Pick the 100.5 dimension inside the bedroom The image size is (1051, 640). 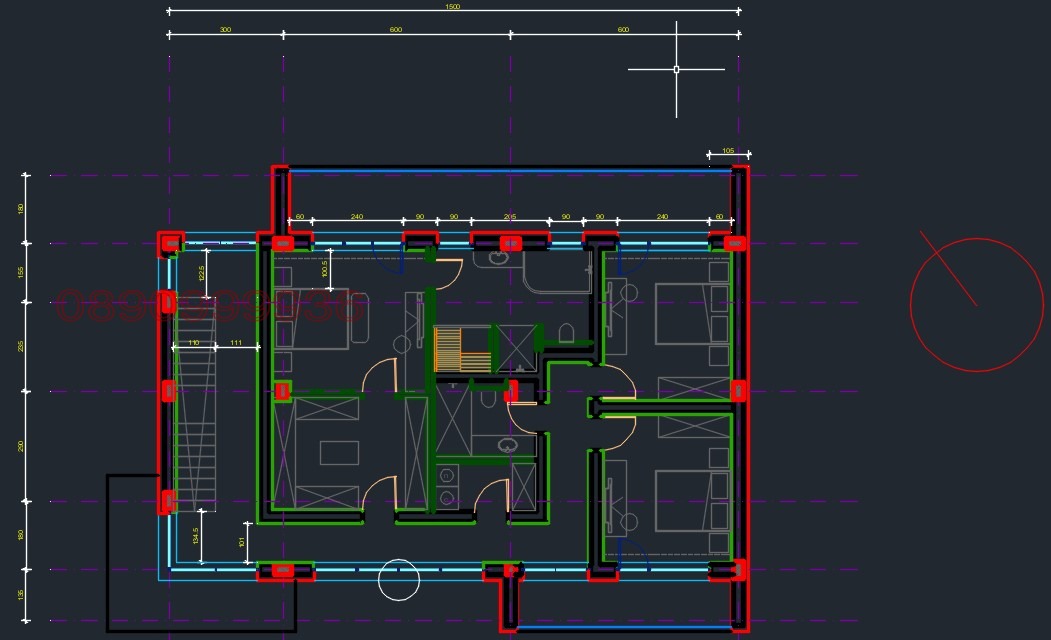325,269
